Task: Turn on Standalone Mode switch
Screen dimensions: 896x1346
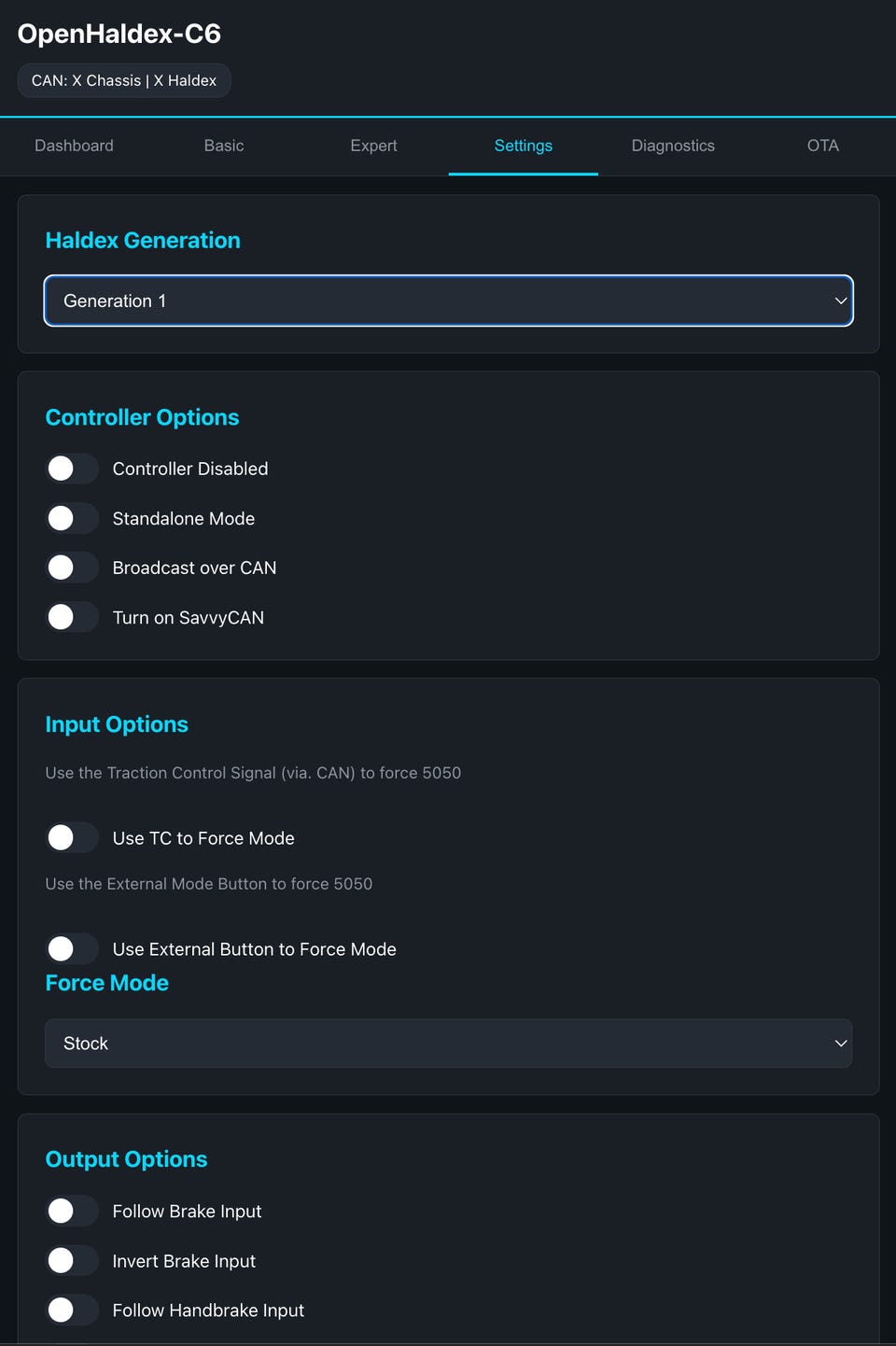Action: (x=72, y=518)
